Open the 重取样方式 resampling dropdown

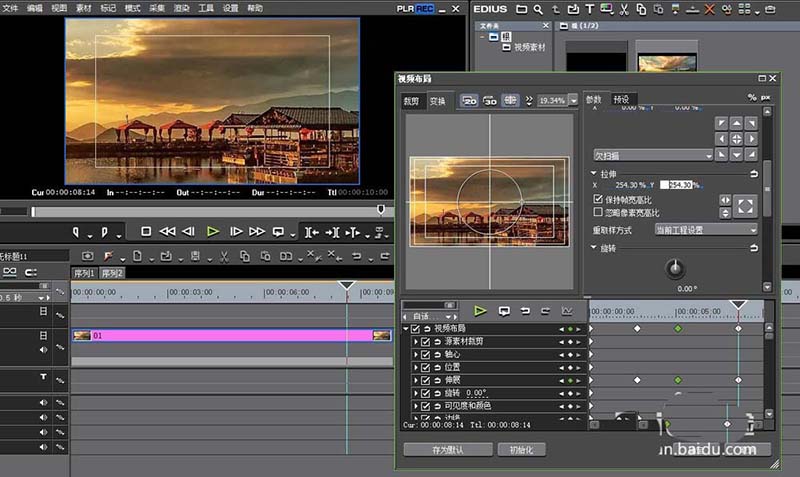coord(706,229)
